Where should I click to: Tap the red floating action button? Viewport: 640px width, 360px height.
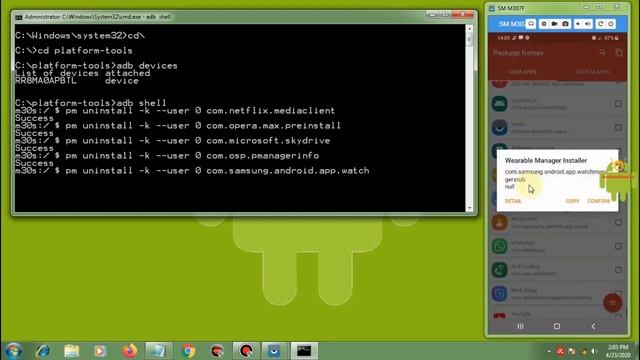[x=613, y=302]
